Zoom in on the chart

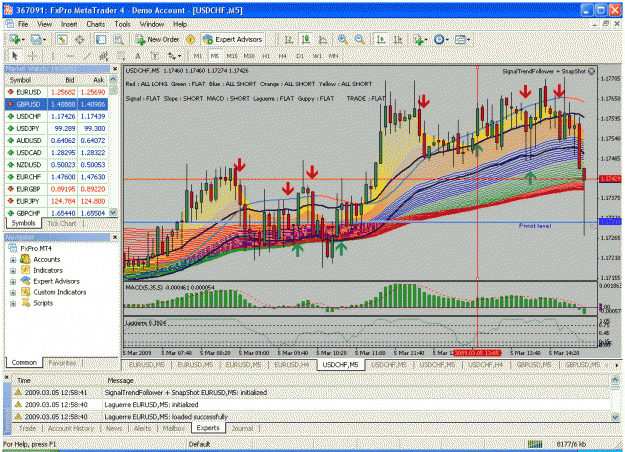coord(342,39)
